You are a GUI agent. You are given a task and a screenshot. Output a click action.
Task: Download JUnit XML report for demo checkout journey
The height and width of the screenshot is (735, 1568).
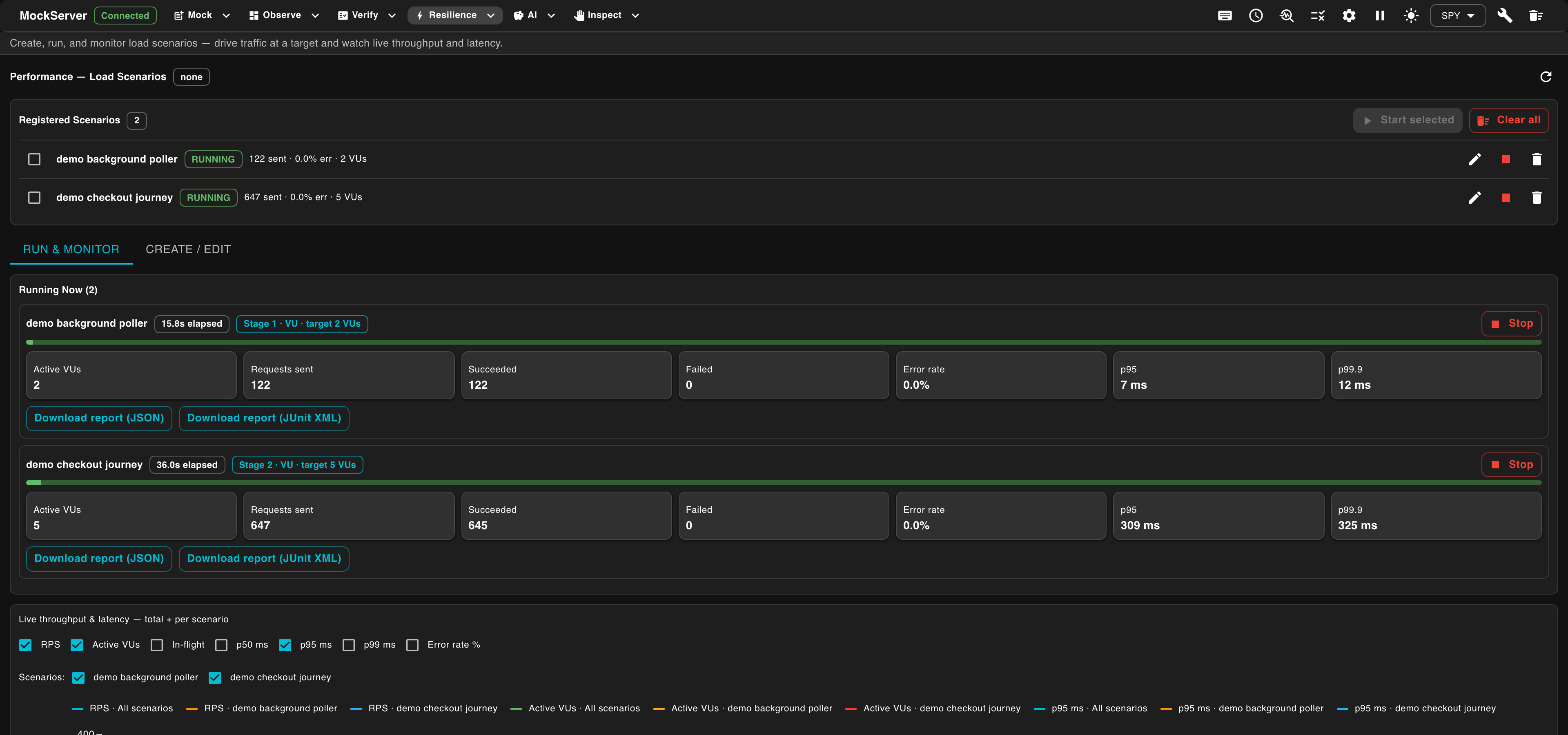pos(263,559)
